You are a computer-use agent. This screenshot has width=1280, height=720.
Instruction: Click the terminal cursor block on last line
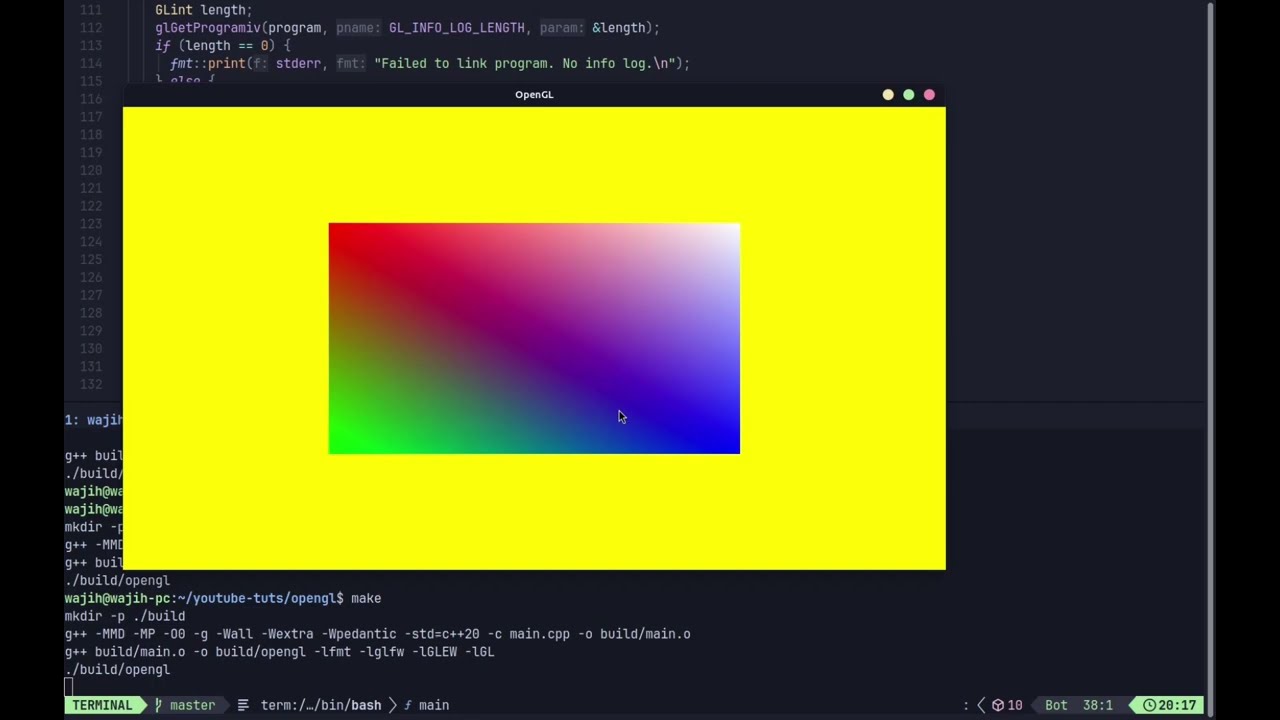pyautogui.click(x=69, y=687)
